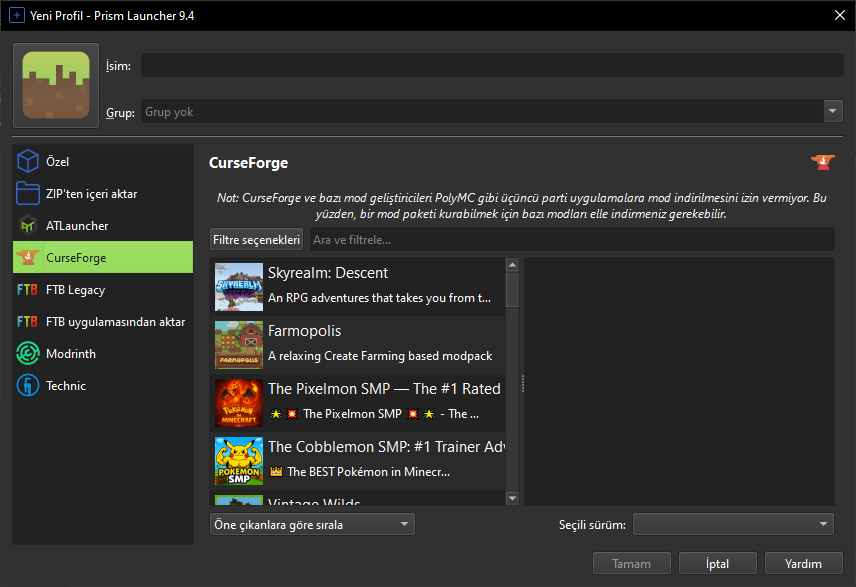Select the FTB Legacy page
This screenshot has width=856, height=587.
click(103, 289)
